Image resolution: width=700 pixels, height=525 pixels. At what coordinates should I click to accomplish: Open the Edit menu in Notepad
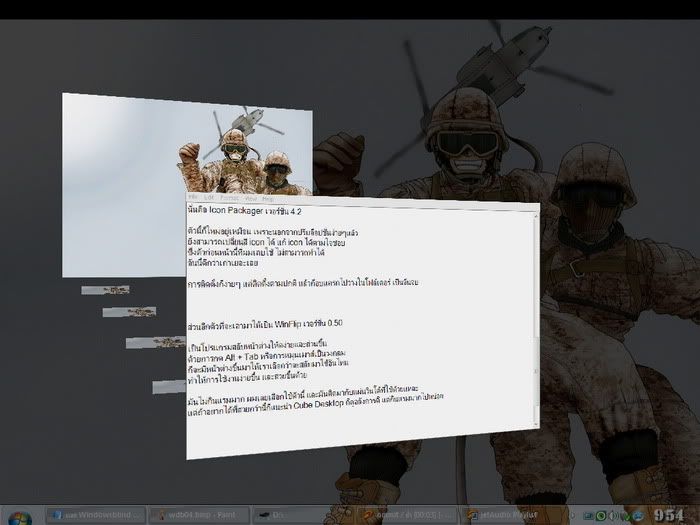(x=209, y=197)
